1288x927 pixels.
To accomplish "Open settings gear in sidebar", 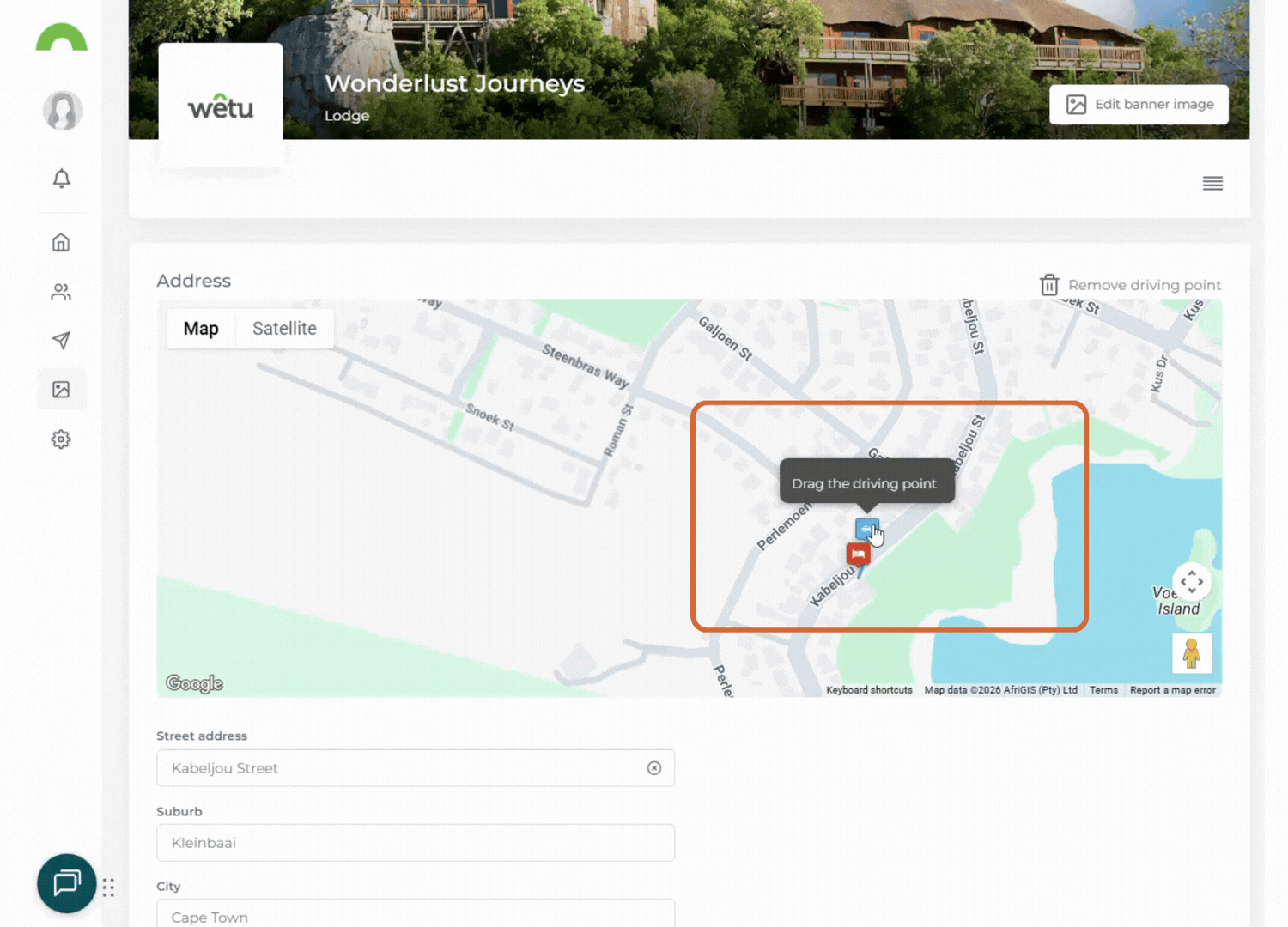I will click(61, 439).
